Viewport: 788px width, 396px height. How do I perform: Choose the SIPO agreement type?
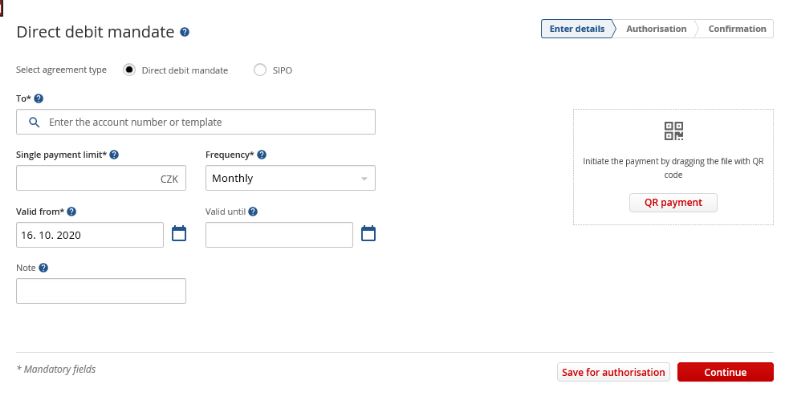coord(260,70)
